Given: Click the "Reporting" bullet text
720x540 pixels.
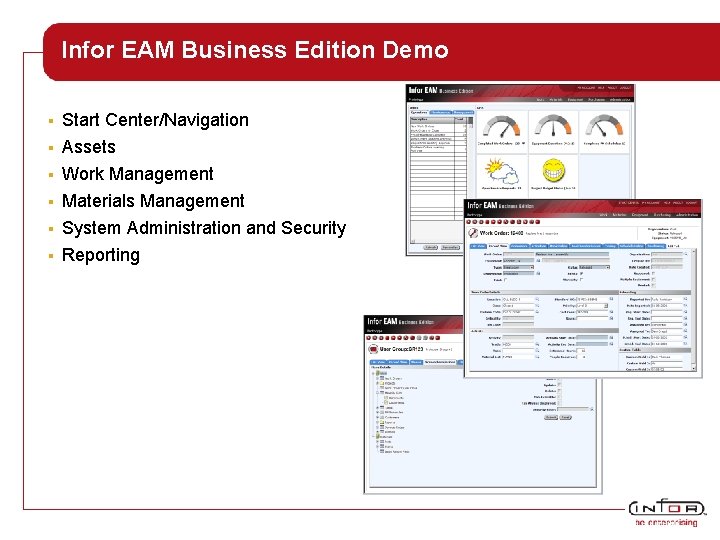Looking at the screenshot, I should click(x=101, y=255).
